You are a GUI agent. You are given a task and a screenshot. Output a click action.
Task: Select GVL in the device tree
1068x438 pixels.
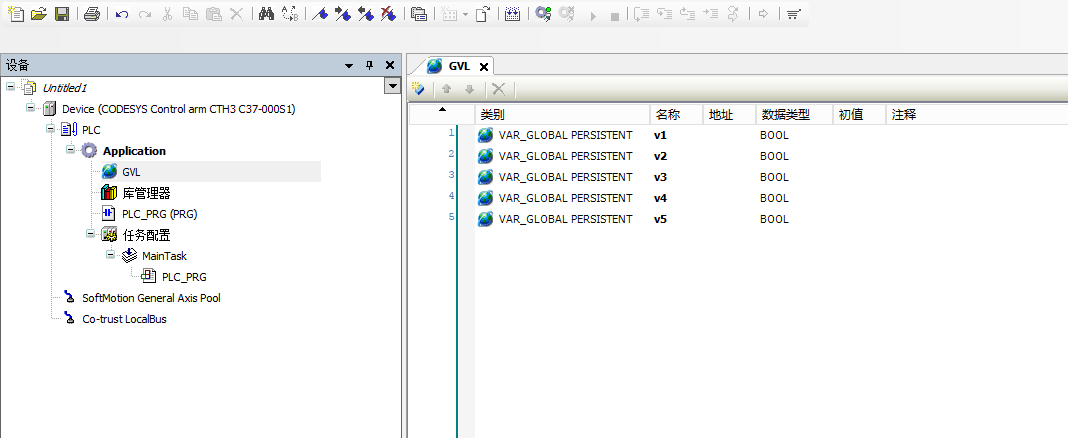coord(131,172)
